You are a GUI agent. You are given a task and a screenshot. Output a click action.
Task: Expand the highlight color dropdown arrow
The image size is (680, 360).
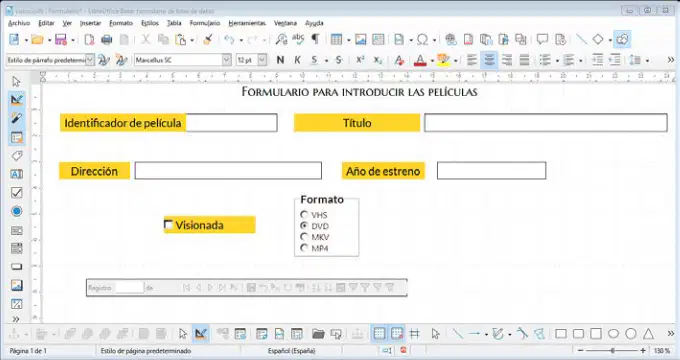point(455,61)
